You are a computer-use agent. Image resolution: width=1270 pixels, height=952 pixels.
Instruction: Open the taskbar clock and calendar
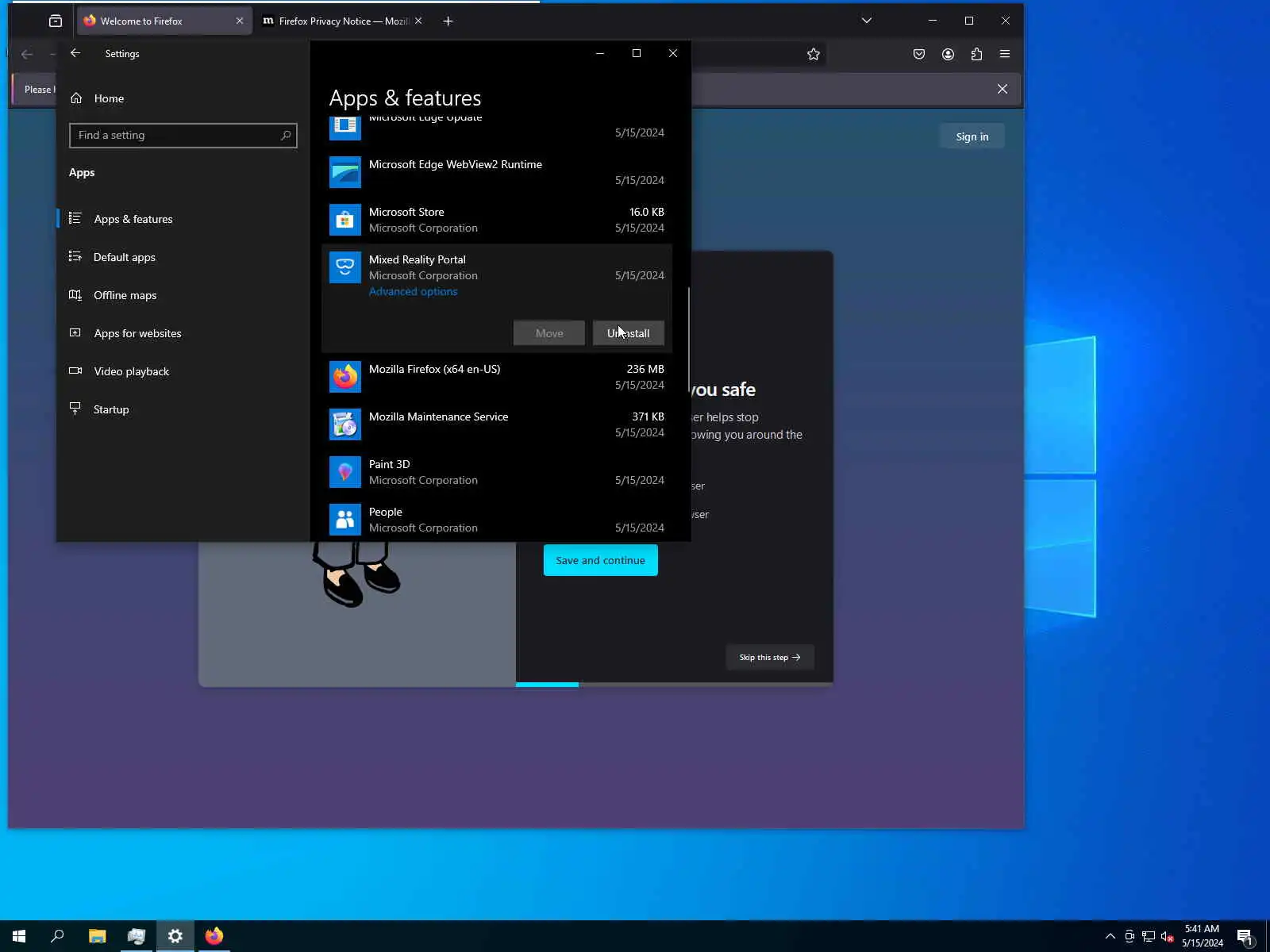point(1203,936)
